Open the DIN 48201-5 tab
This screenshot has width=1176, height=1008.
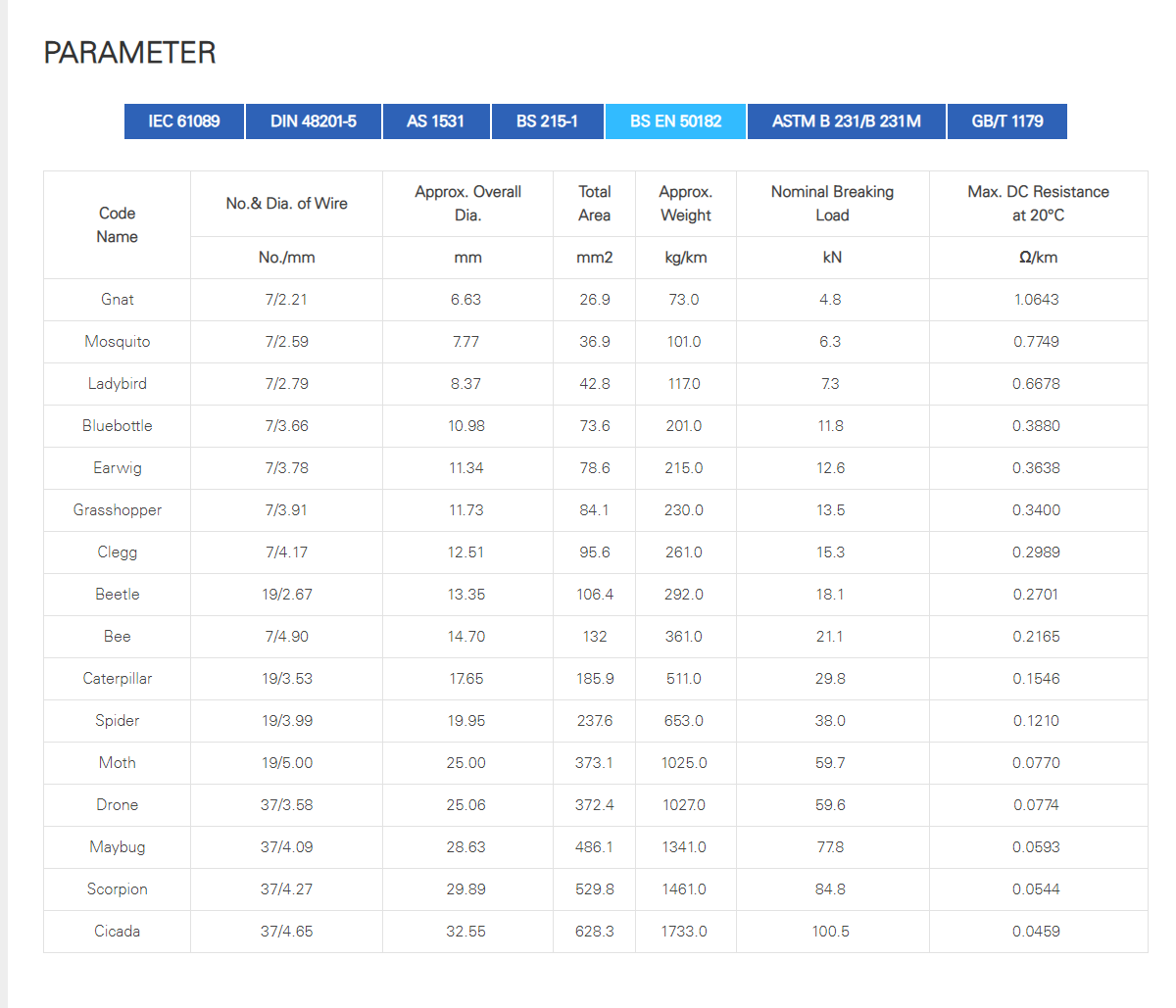[314, 121]
